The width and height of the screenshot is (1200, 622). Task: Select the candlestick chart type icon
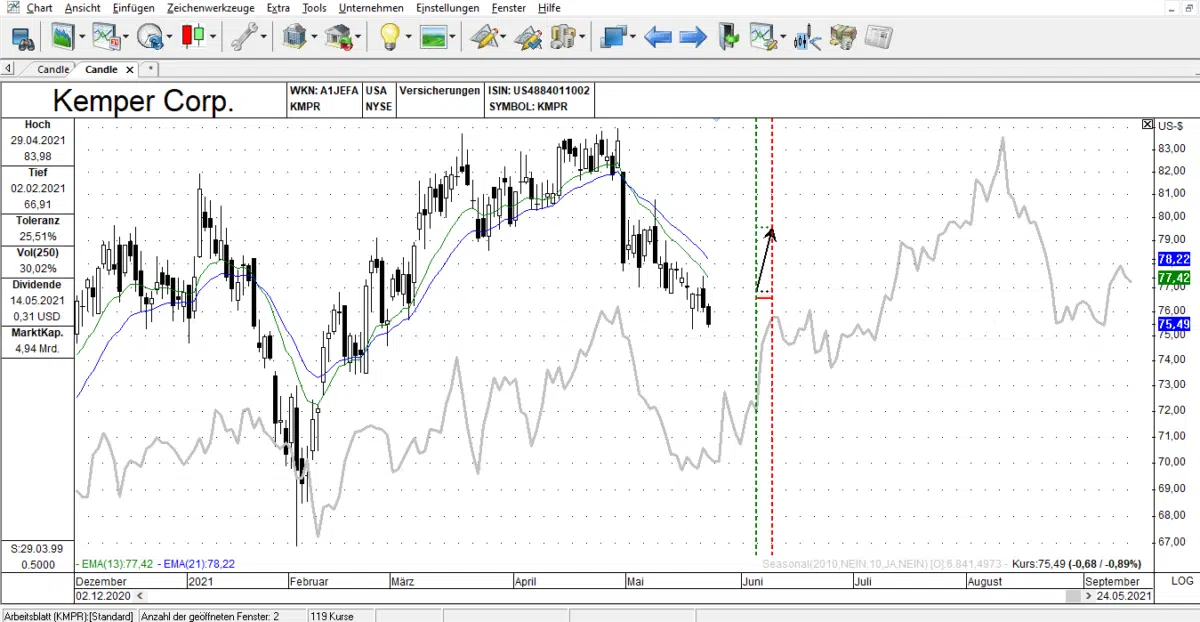click(x=194, y=38)
